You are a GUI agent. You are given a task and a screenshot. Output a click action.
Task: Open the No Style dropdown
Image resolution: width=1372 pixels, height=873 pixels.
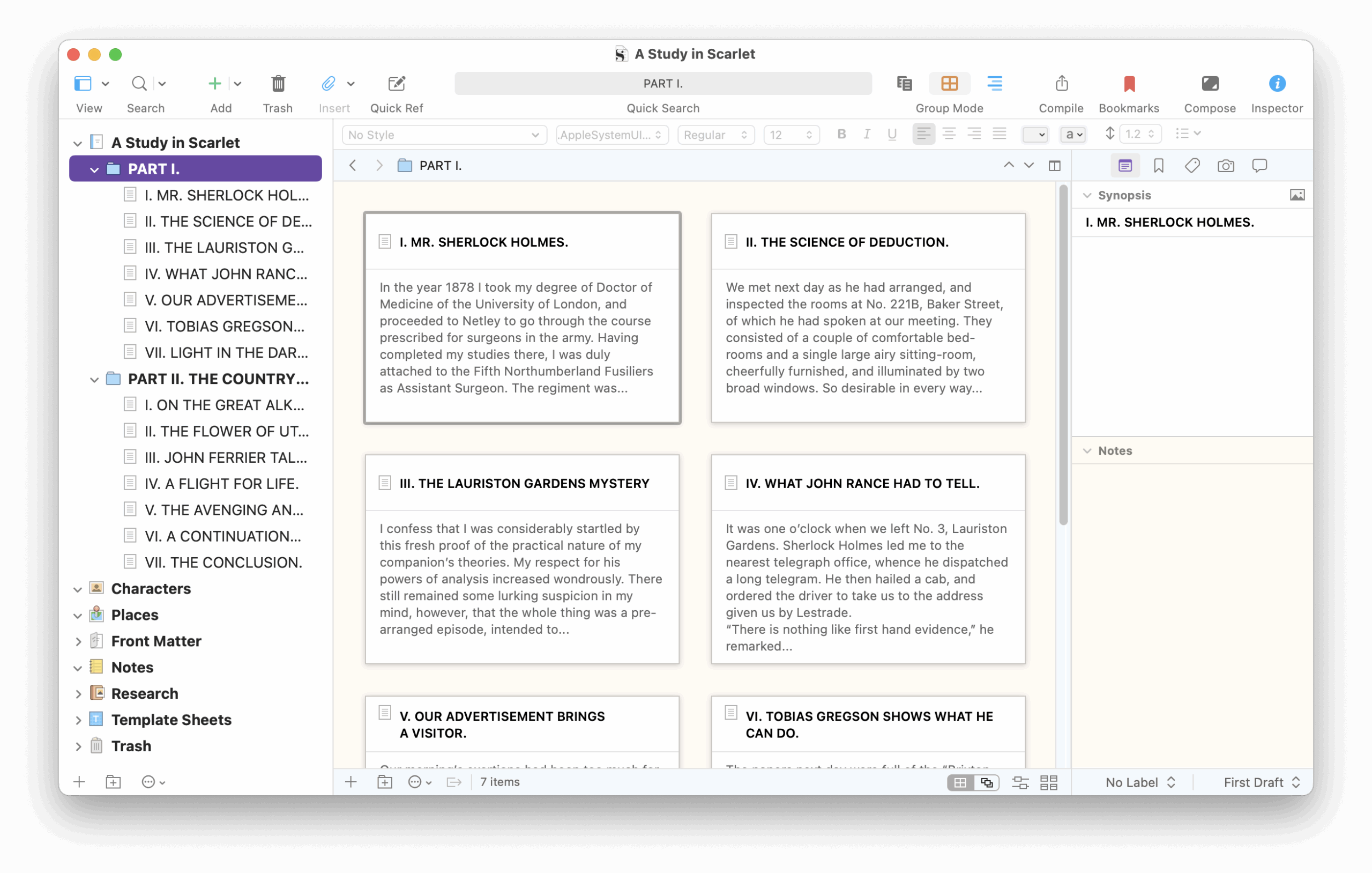(x=444, y=135)
